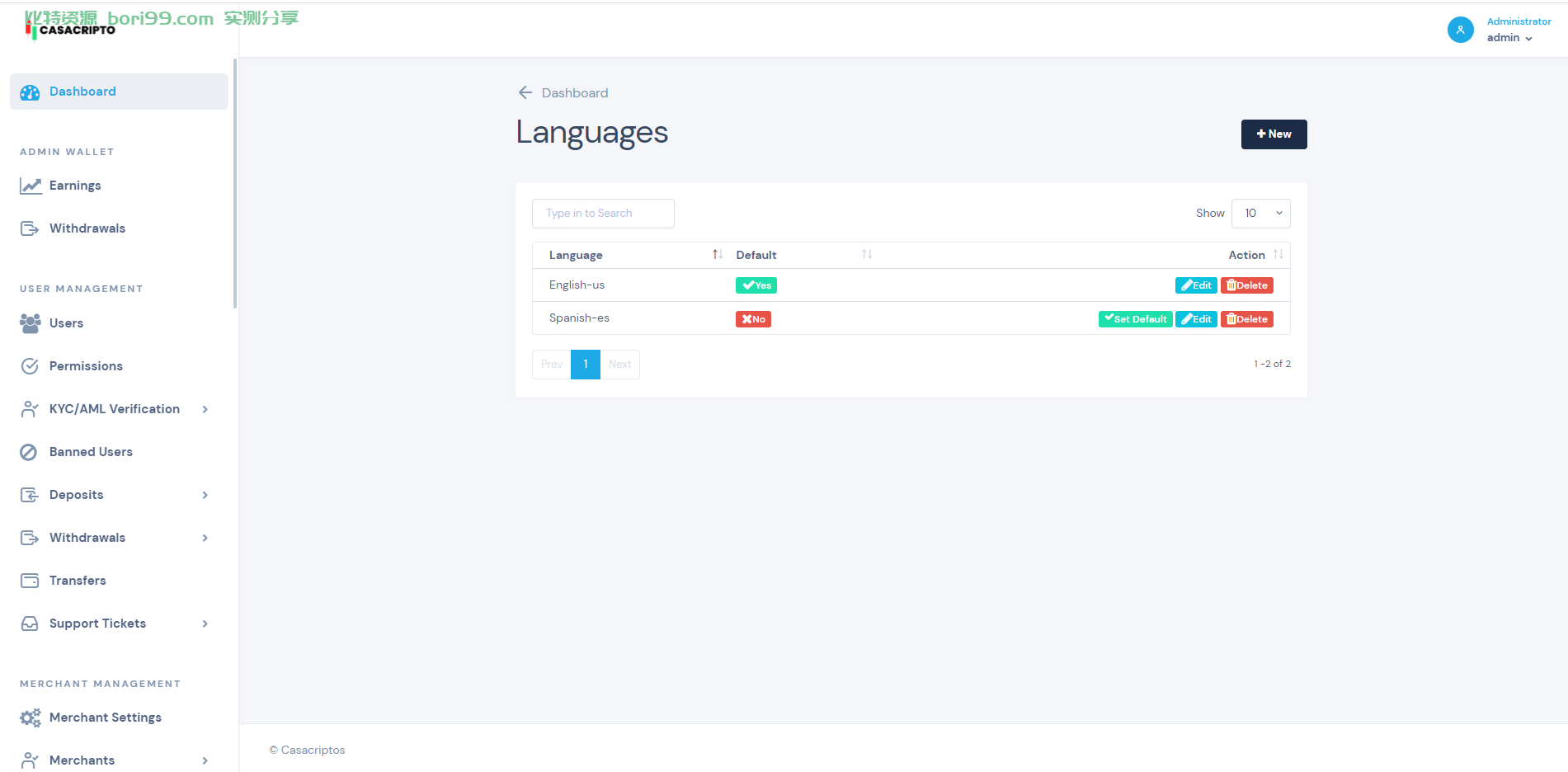Click the '1-2 of 2' record count

click(x=1273, y=364)
